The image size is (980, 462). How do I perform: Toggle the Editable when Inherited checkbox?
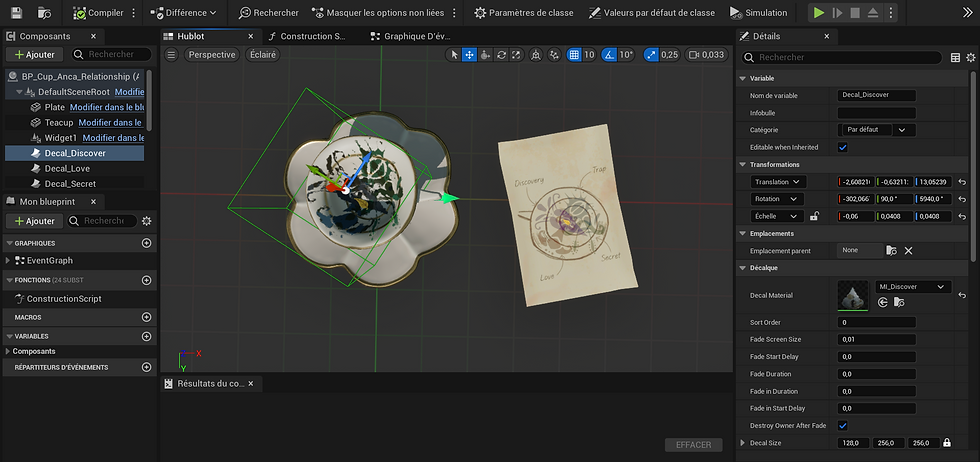click(842, 147)
